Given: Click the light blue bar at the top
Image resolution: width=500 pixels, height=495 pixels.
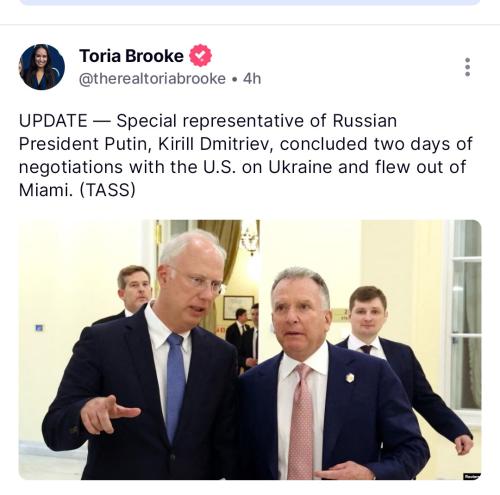Looking at the screenshot, I should (250, 2).
